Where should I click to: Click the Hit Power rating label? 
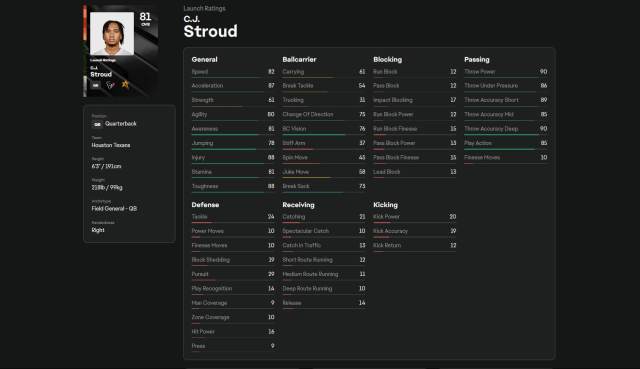coord(203,332)
